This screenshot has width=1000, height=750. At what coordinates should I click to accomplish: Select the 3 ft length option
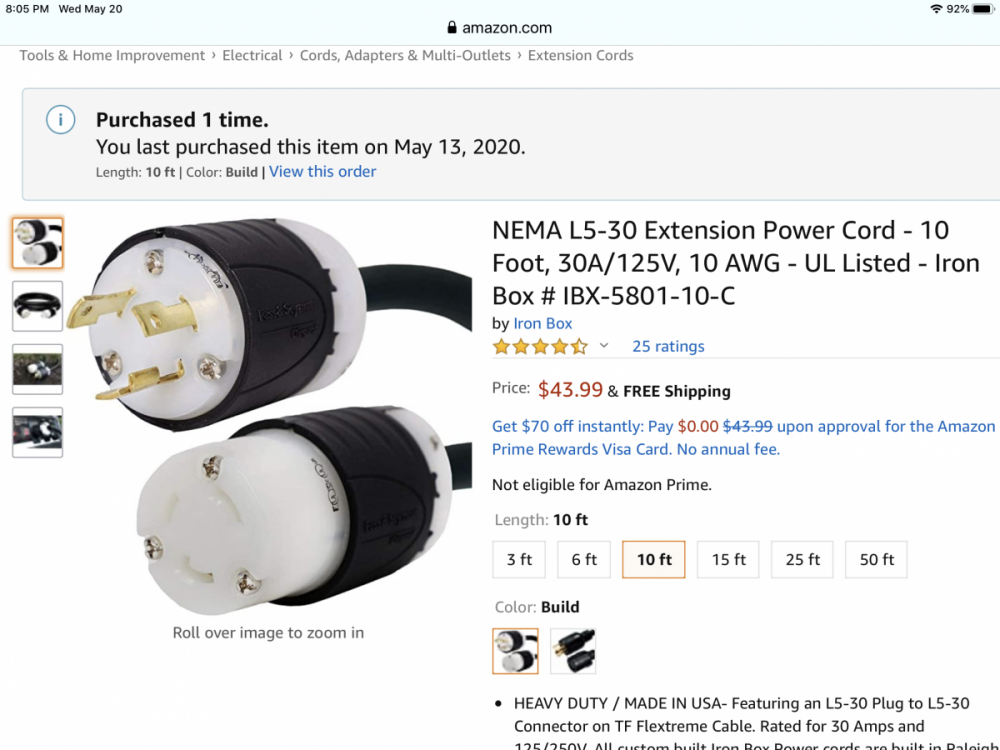(519, 559)
